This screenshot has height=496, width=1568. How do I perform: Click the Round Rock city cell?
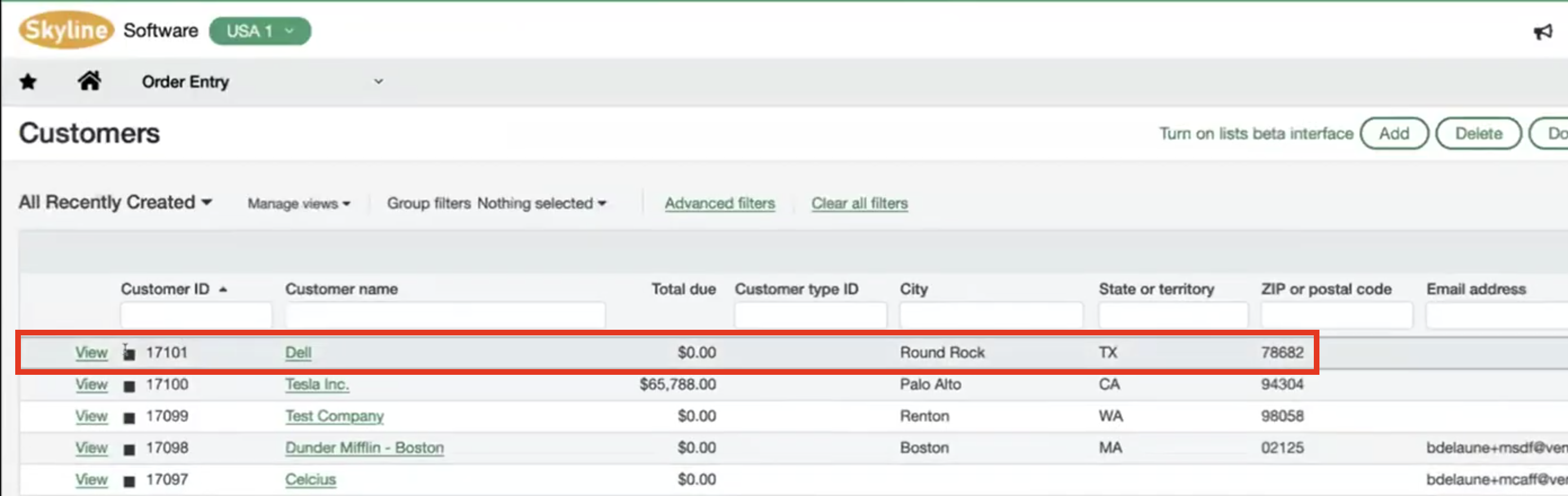(x=942, y=352)
